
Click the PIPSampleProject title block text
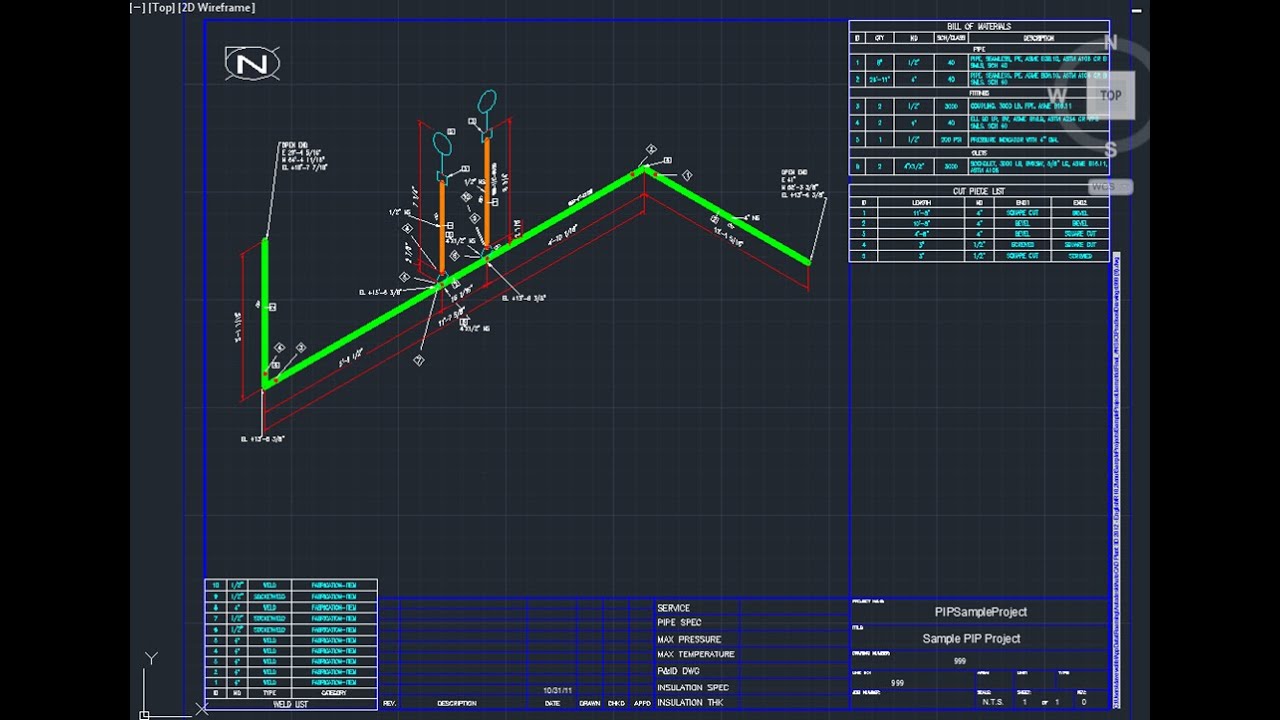981,612
